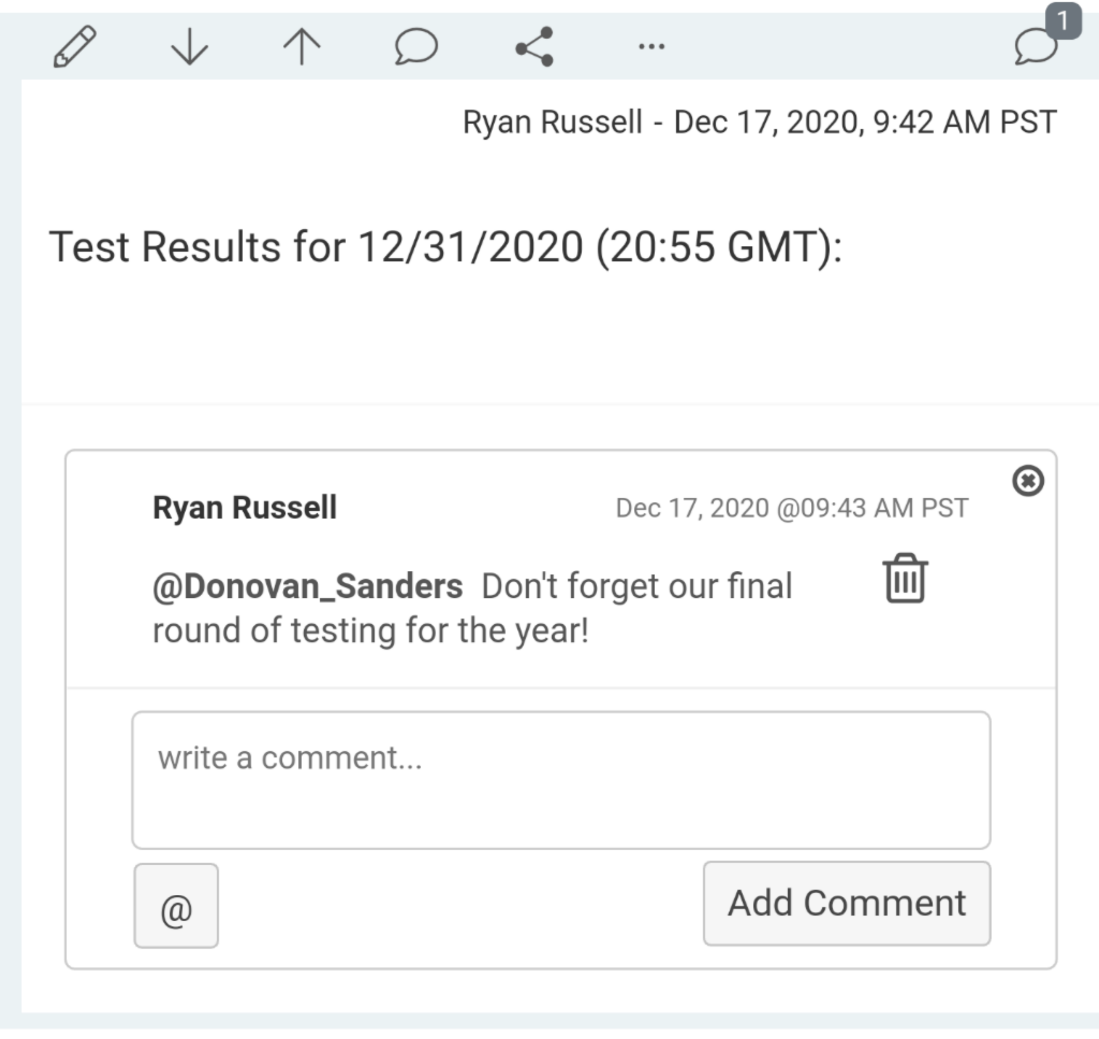Toggle the comments bubble with the badge

(1036, 47)
